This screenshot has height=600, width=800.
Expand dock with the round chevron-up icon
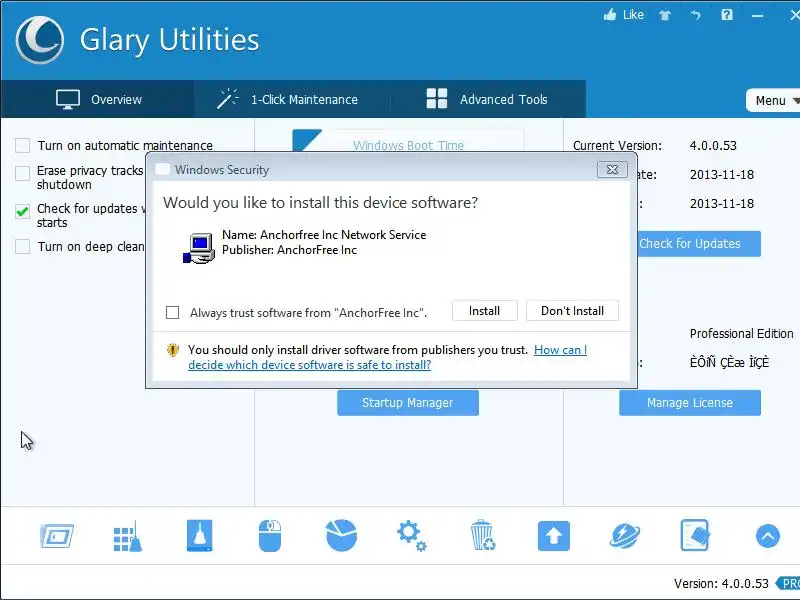(767, 536)
